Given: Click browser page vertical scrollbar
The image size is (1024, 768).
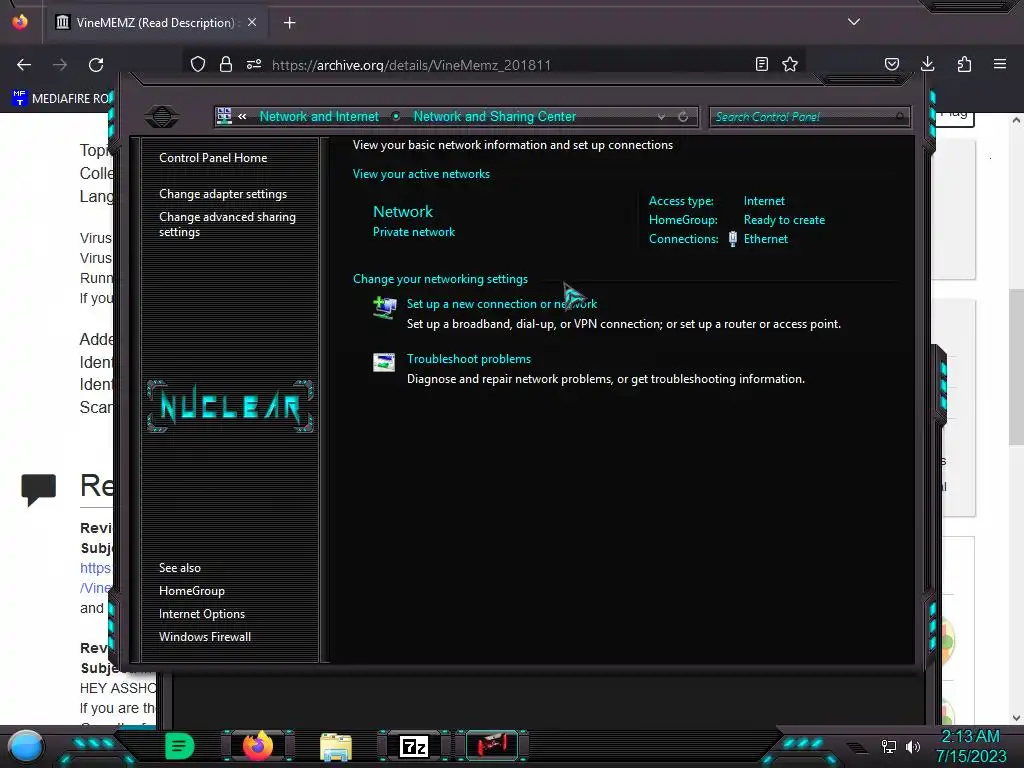Looking at the screenshot, I should tap(1016, 366).
